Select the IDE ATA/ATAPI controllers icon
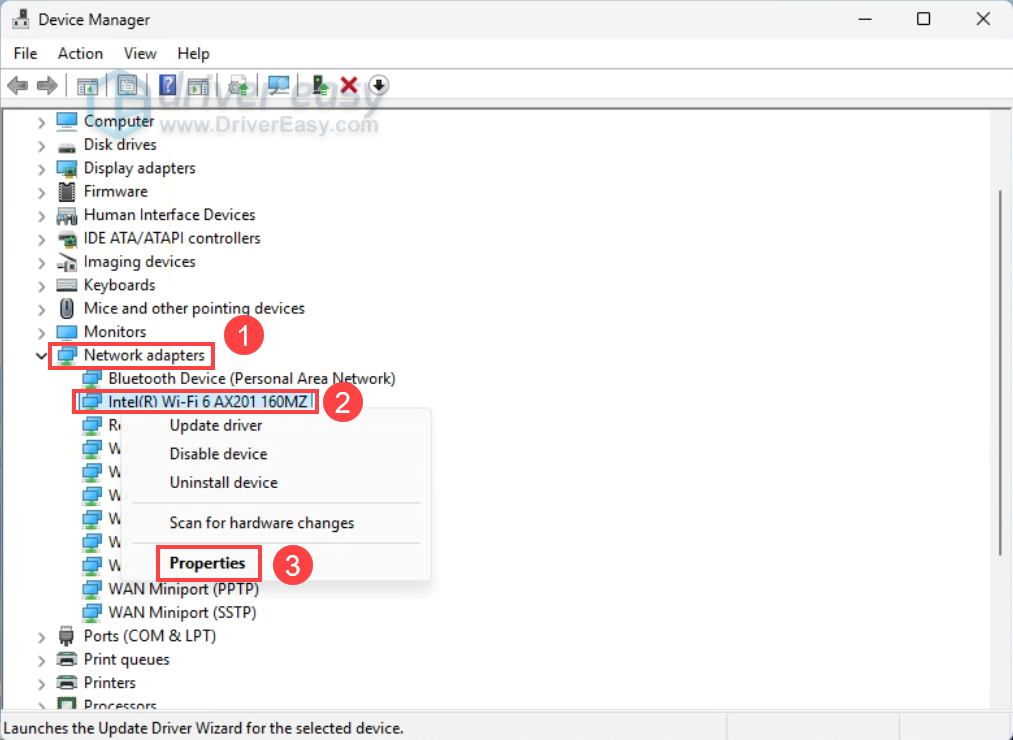The height and width of the screenshot is (740, 1013). [67, 238]
